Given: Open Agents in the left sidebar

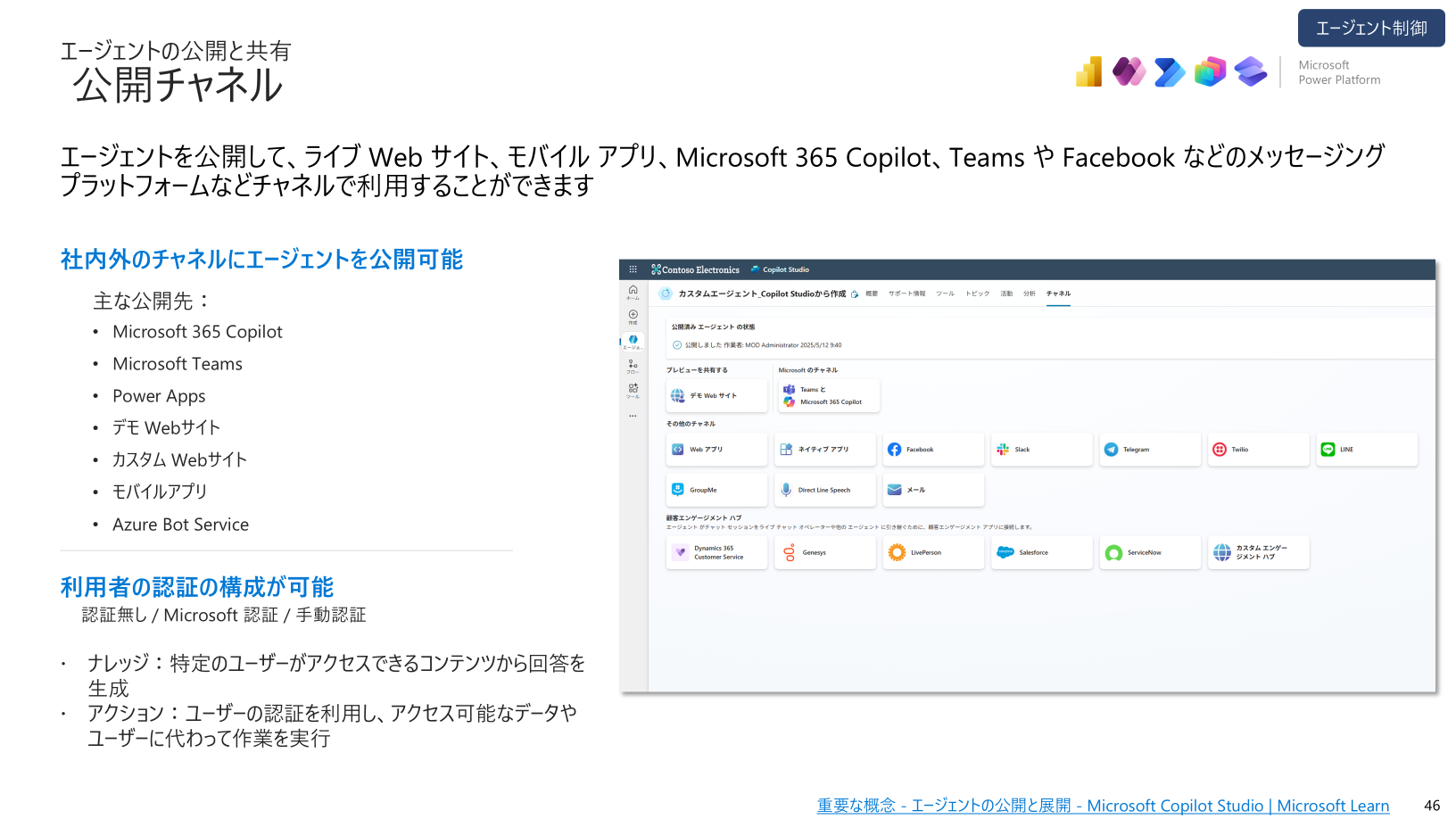Looking at the screenshot, I should 633,342.
